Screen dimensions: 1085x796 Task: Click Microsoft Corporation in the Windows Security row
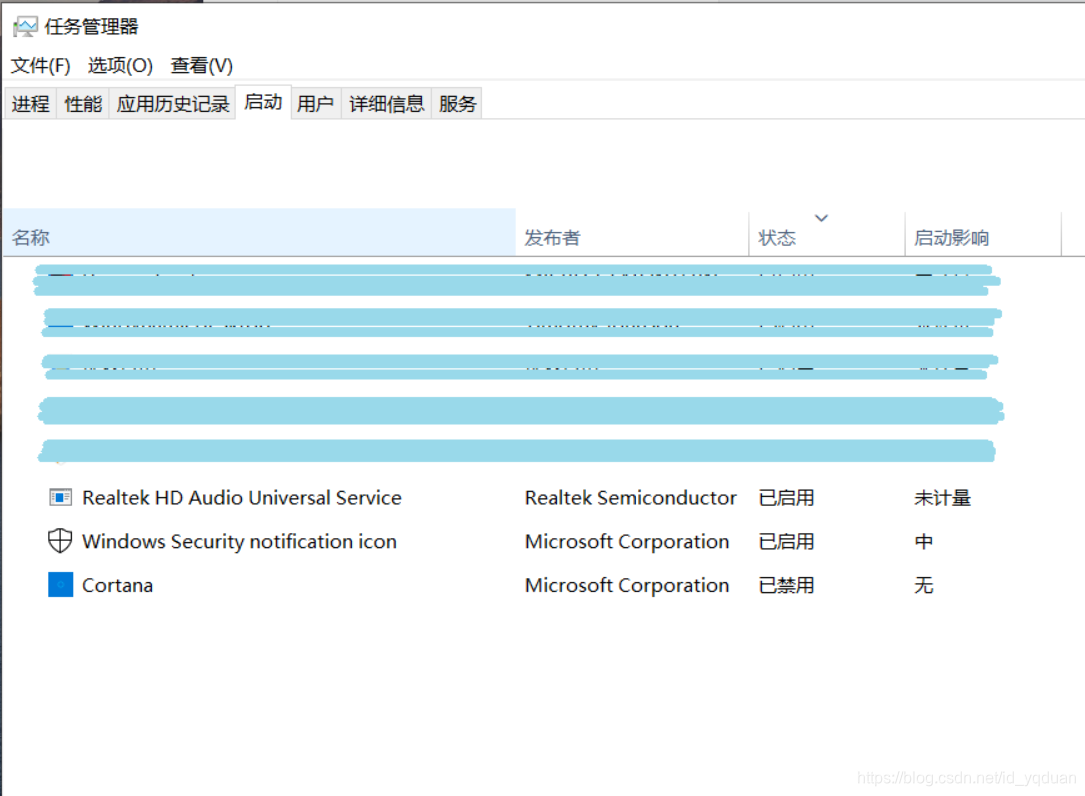(x=627, y=541)
